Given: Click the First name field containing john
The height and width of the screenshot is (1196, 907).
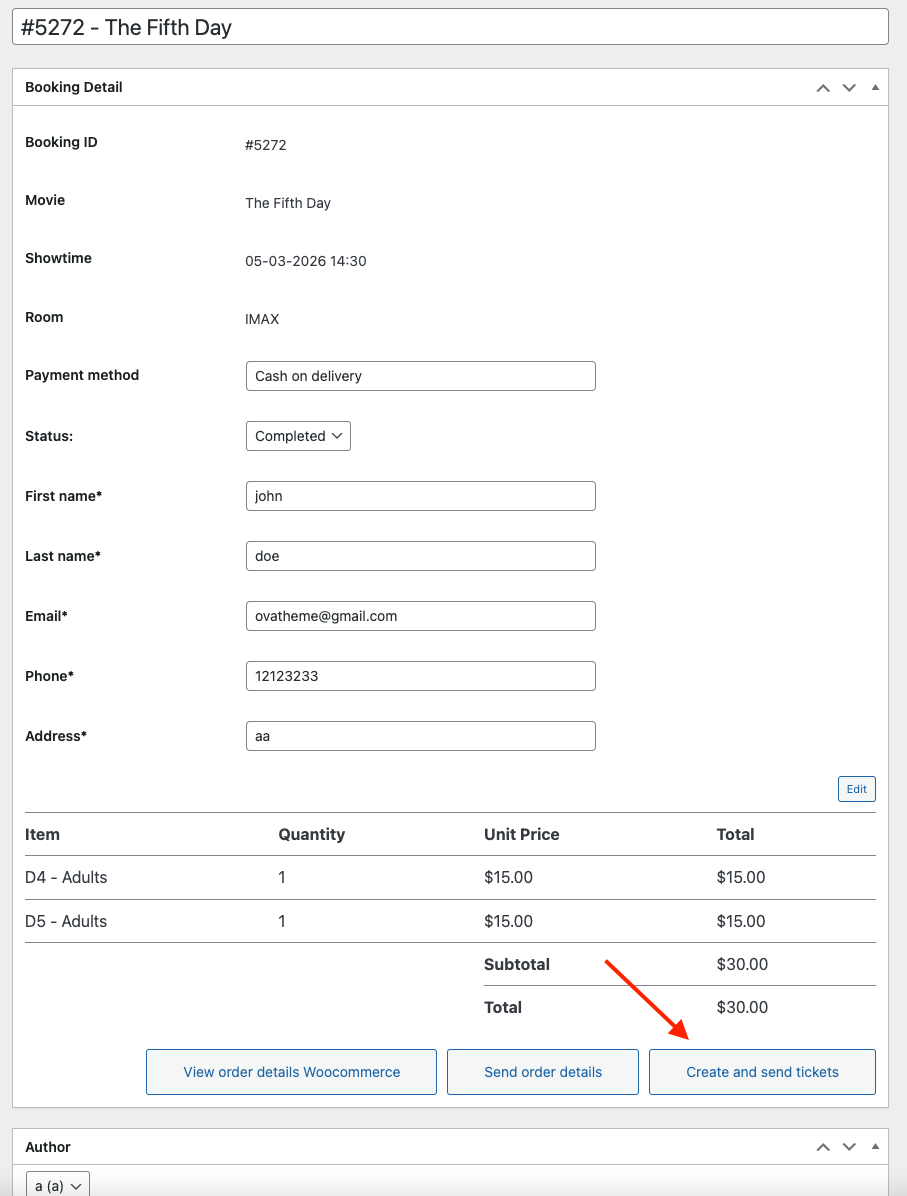Looking at the screenshot, I should [x=420, y=496].
